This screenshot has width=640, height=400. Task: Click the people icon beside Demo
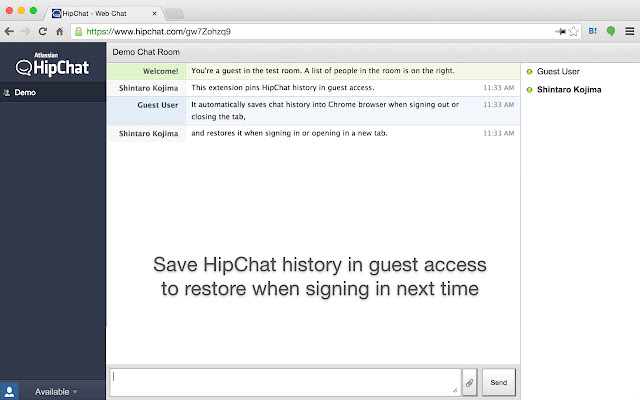[7, 93]
